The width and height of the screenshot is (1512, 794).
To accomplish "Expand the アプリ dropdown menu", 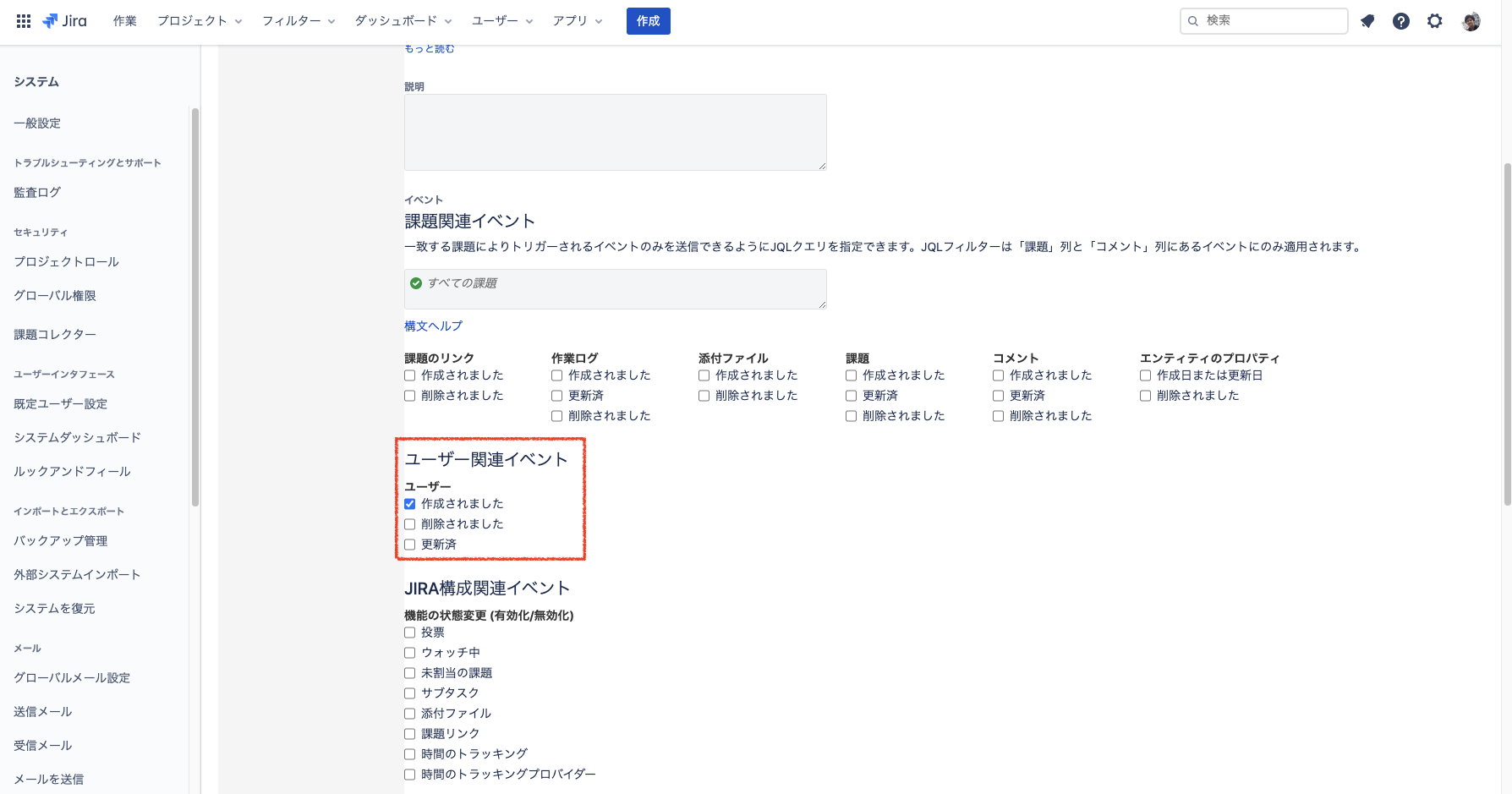I will 578,21.
